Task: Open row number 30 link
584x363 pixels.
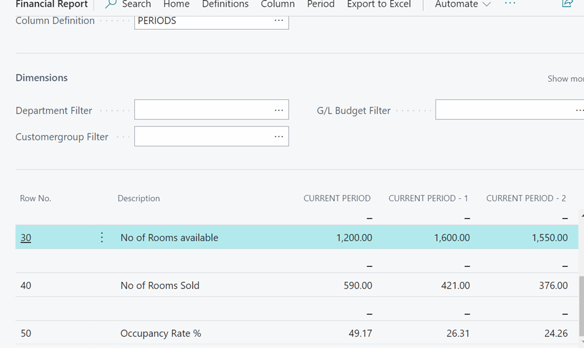Action: point(26,238)
